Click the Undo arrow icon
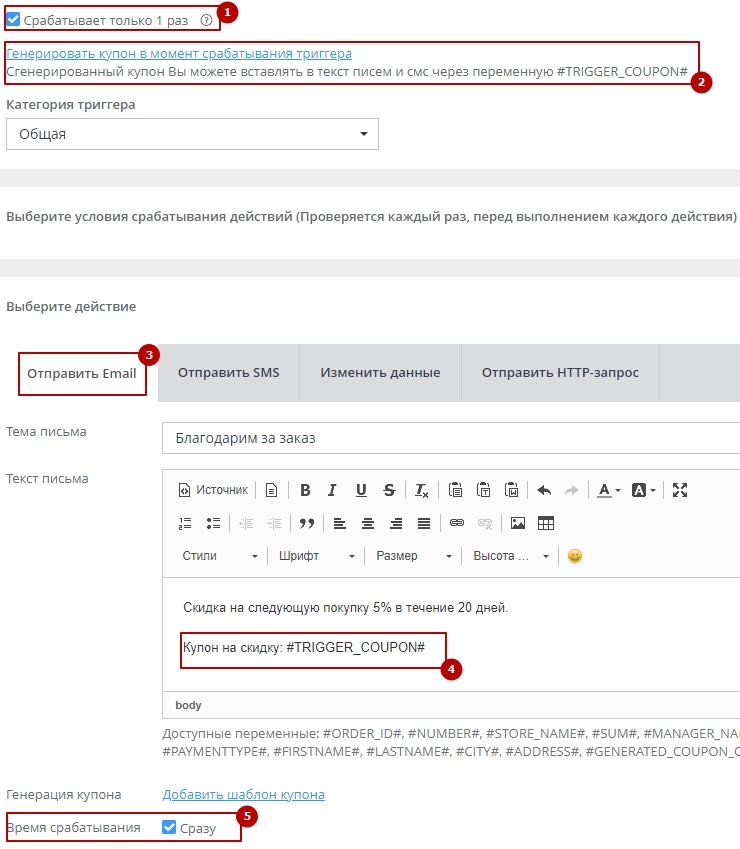Viewport: 740px width, 849px height. (x=544, y=490)
